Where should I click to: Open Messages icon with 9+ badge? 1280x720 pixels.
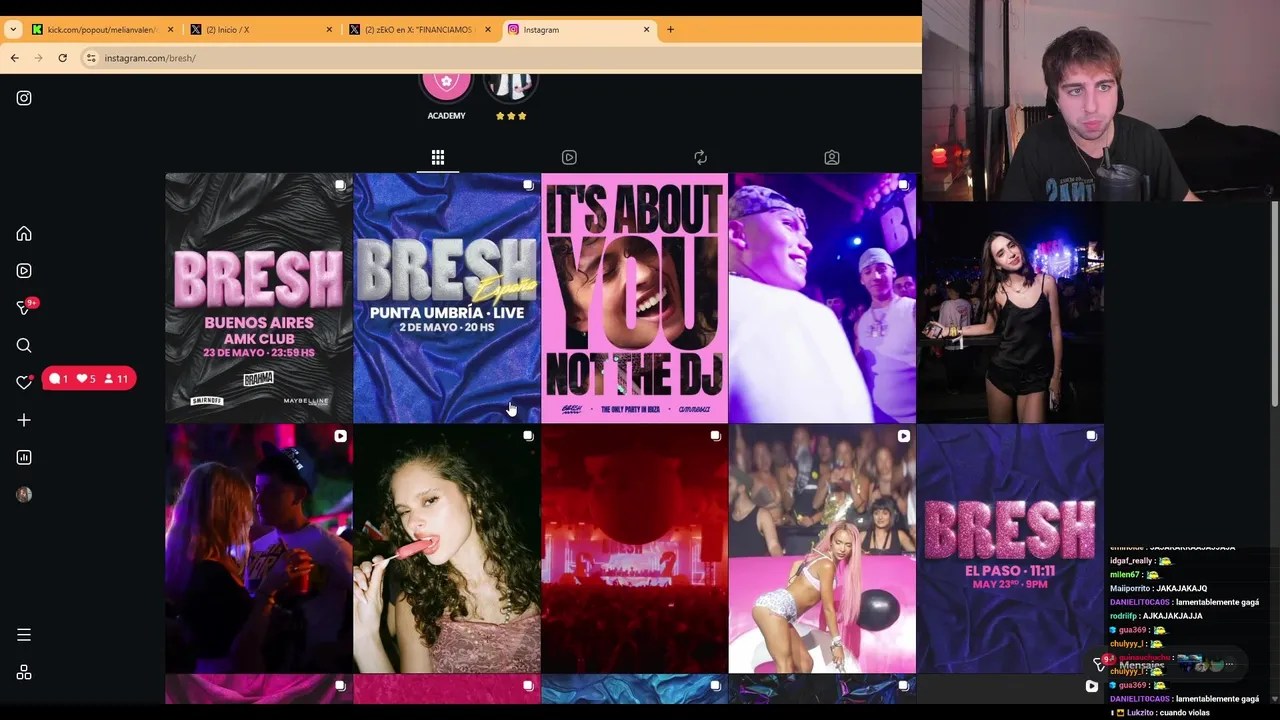point(24,308)
